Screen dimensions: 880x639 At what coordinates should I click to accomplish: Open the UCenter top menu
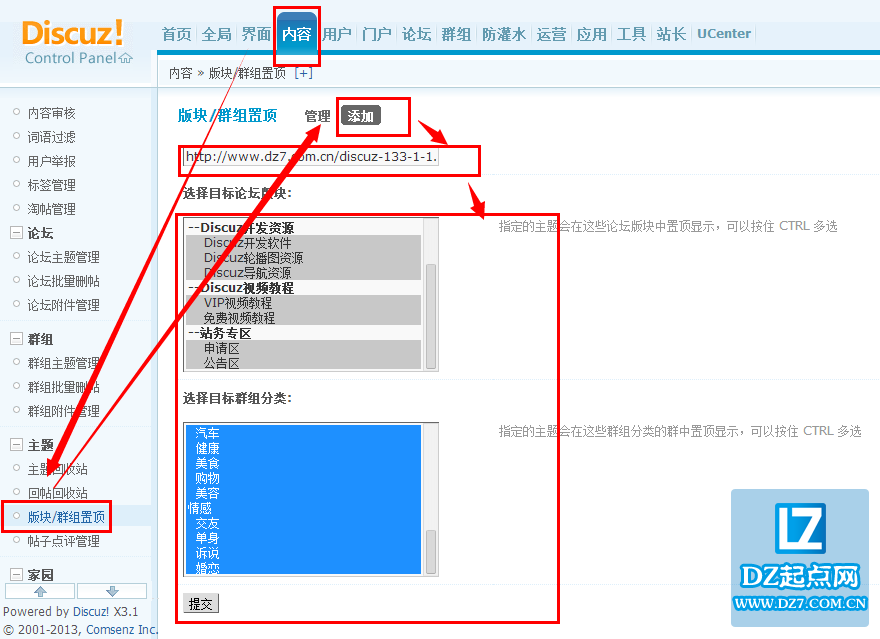[724, 34]
